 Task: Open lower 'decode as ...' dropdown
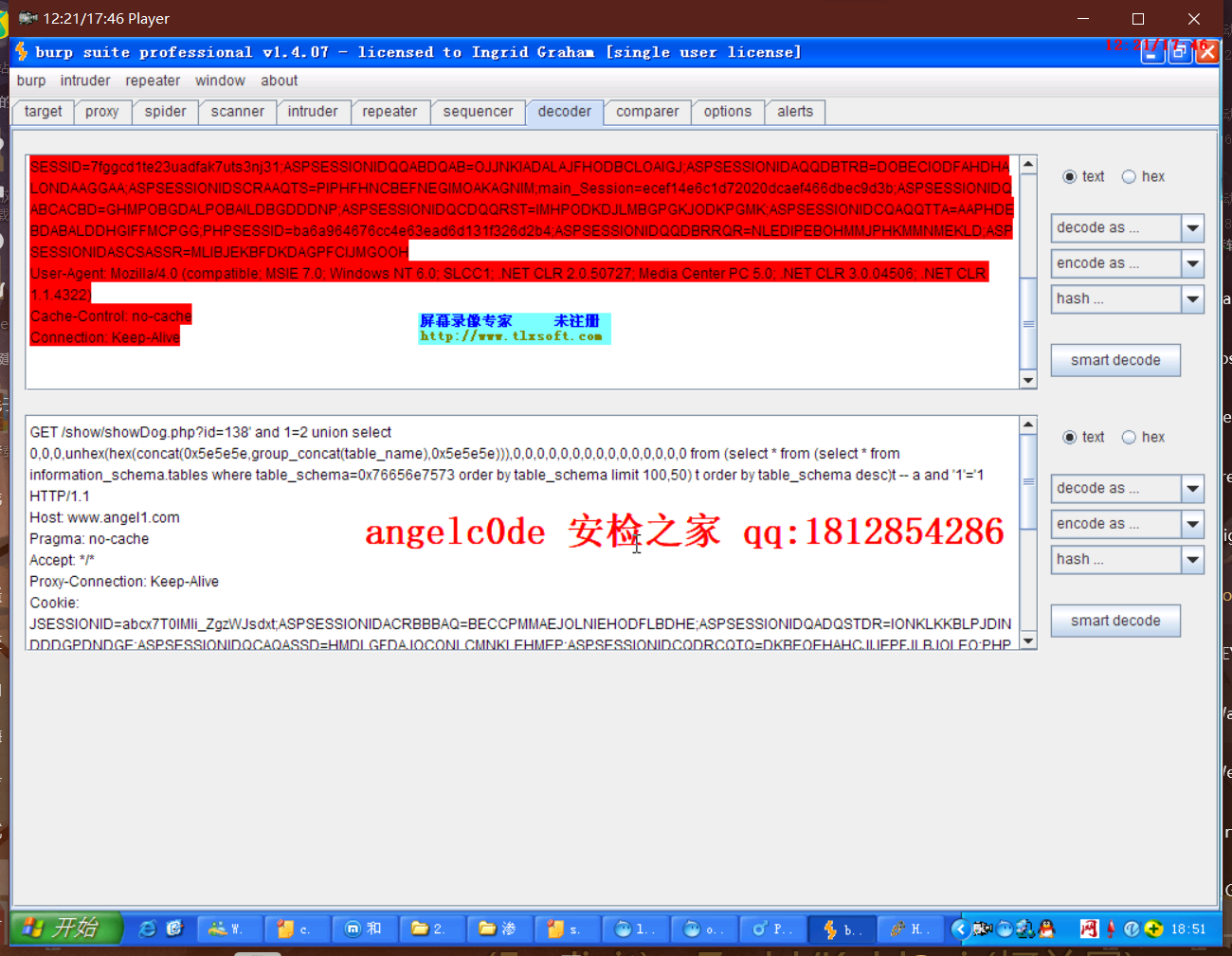tap(1127, 488)
